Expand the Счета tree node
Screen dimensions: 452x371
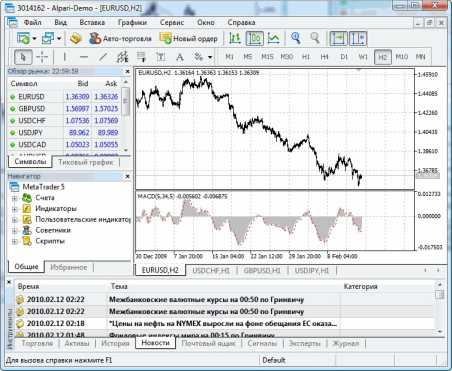pyautogui.click(x=14, y=198)
